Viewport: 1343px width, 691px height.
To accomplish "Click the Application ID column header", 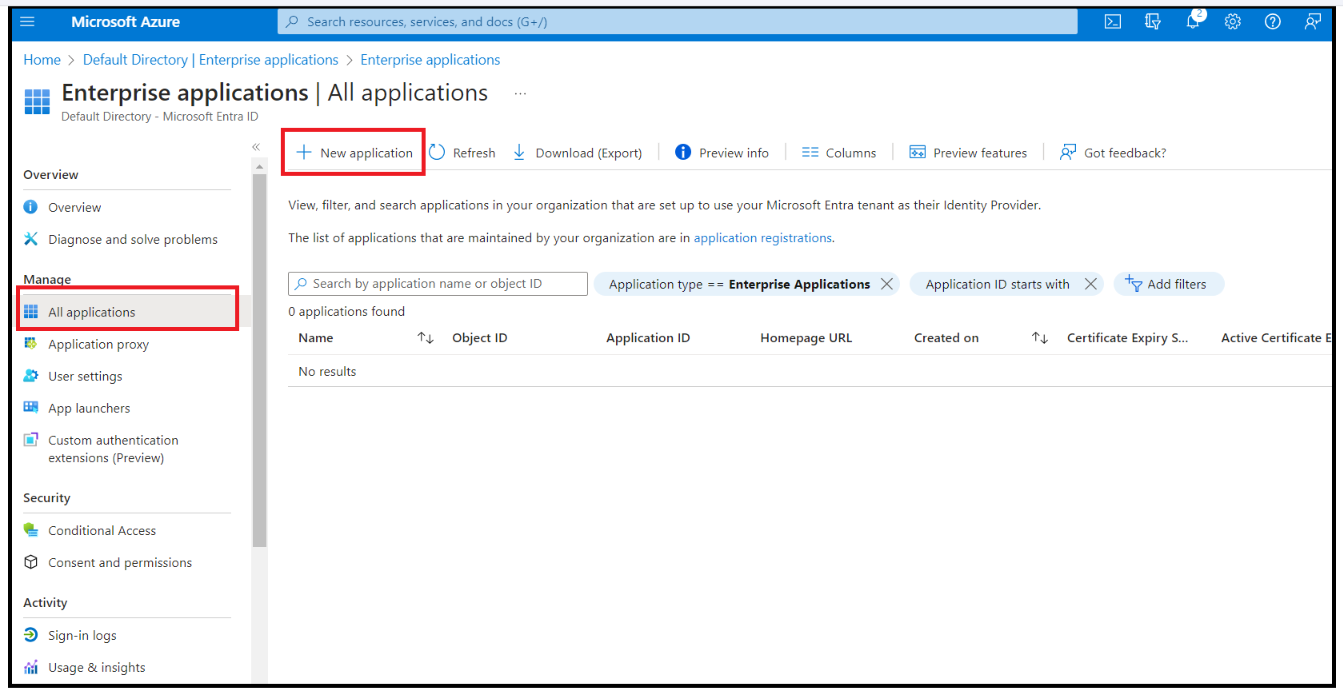I will click(x=648, y=338).
